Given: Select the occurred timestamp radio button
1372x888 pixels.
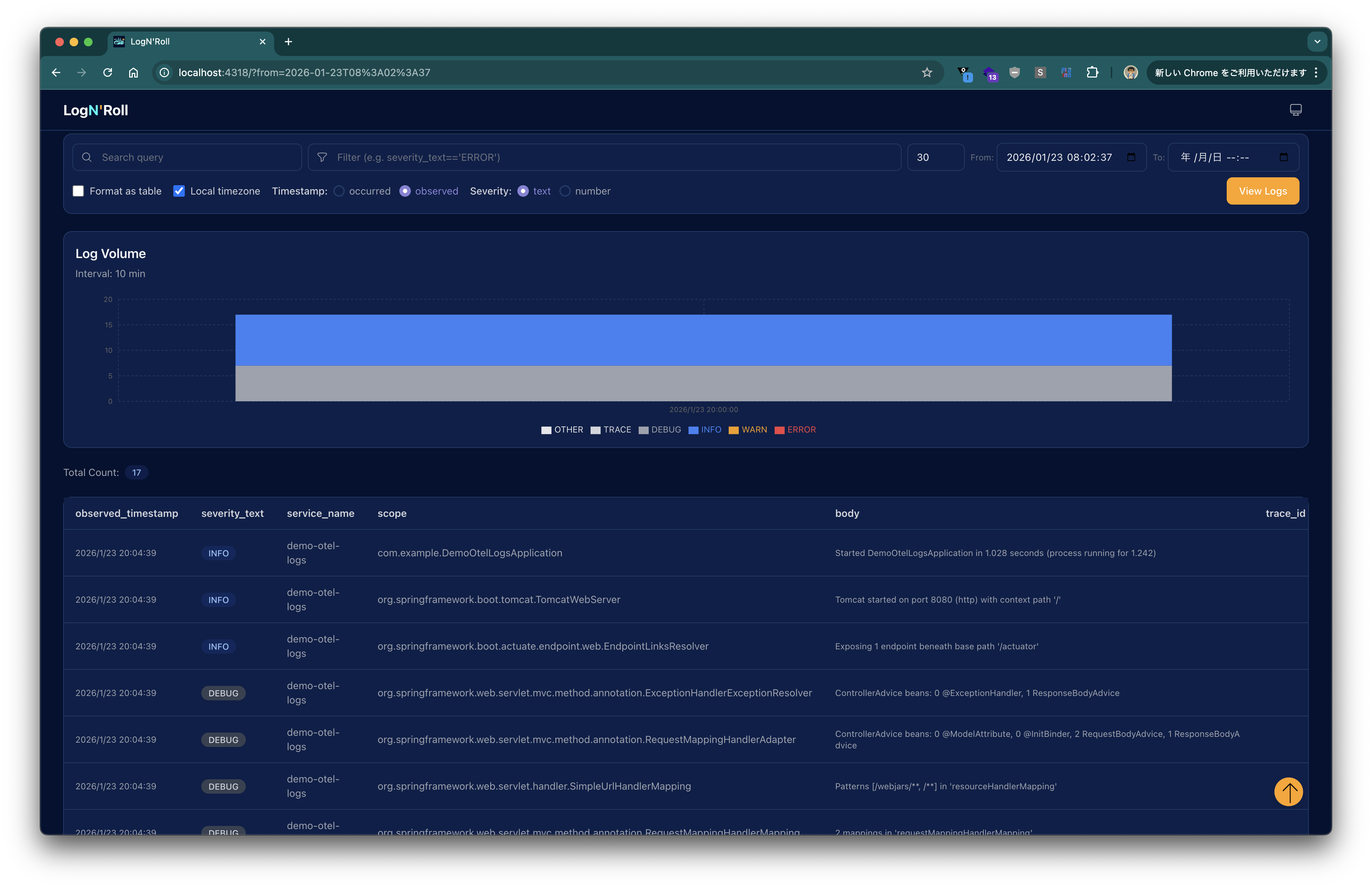Looking at the screenshot, I should coord(339,191).
